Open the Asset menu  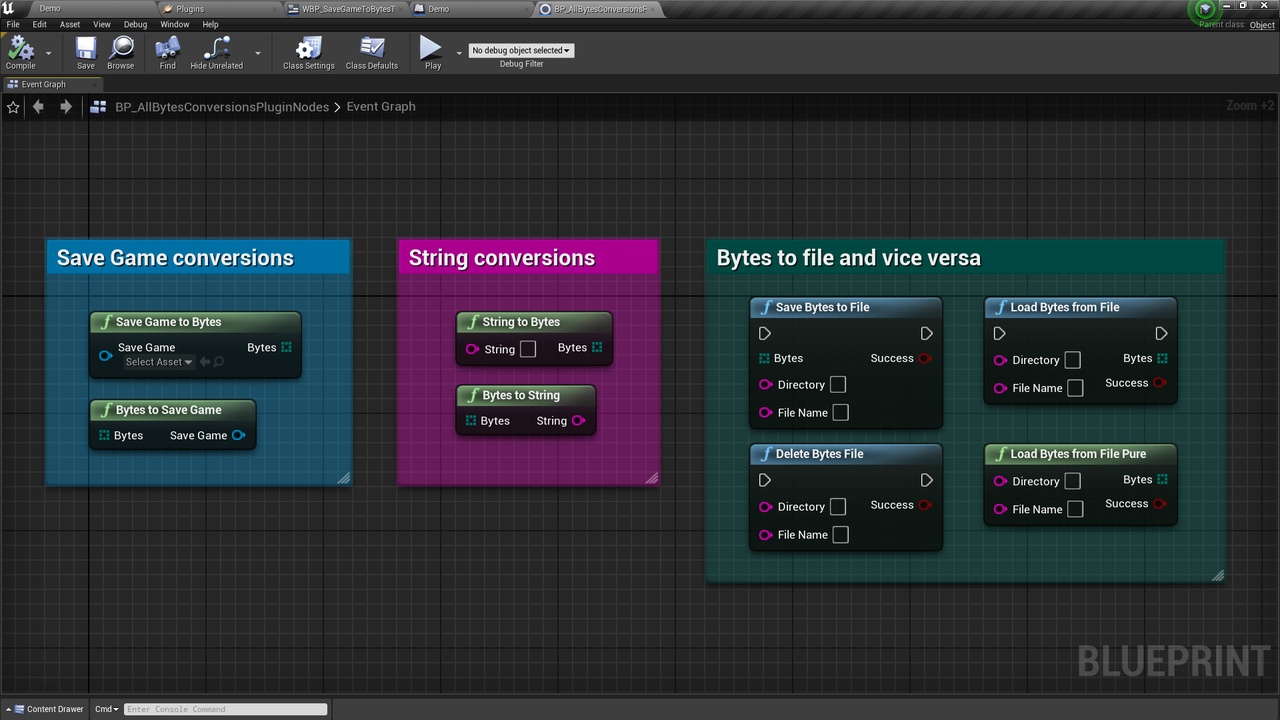[x=70, y=24]
